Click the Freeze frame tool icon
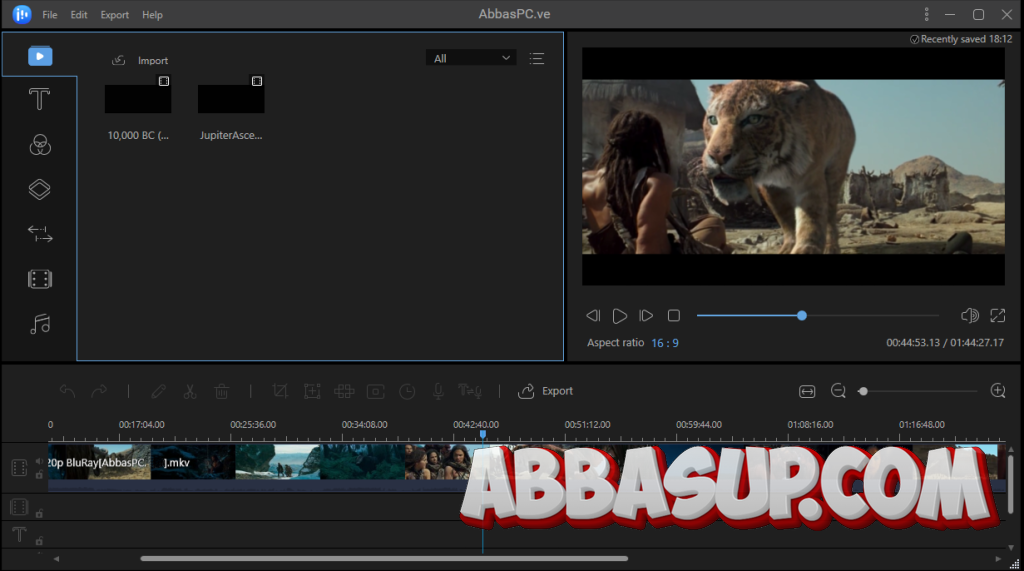The width and height of the screenshot is (1024, 571). click(376, 391)
